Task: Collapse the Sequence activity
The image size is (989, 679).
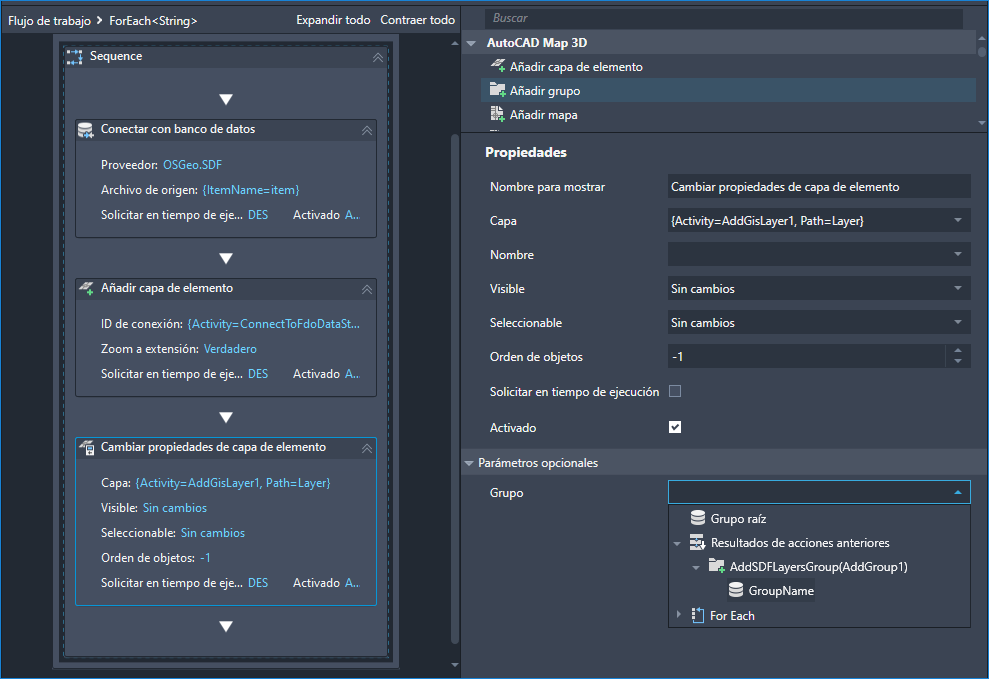Action: click(x=378, y=57)
